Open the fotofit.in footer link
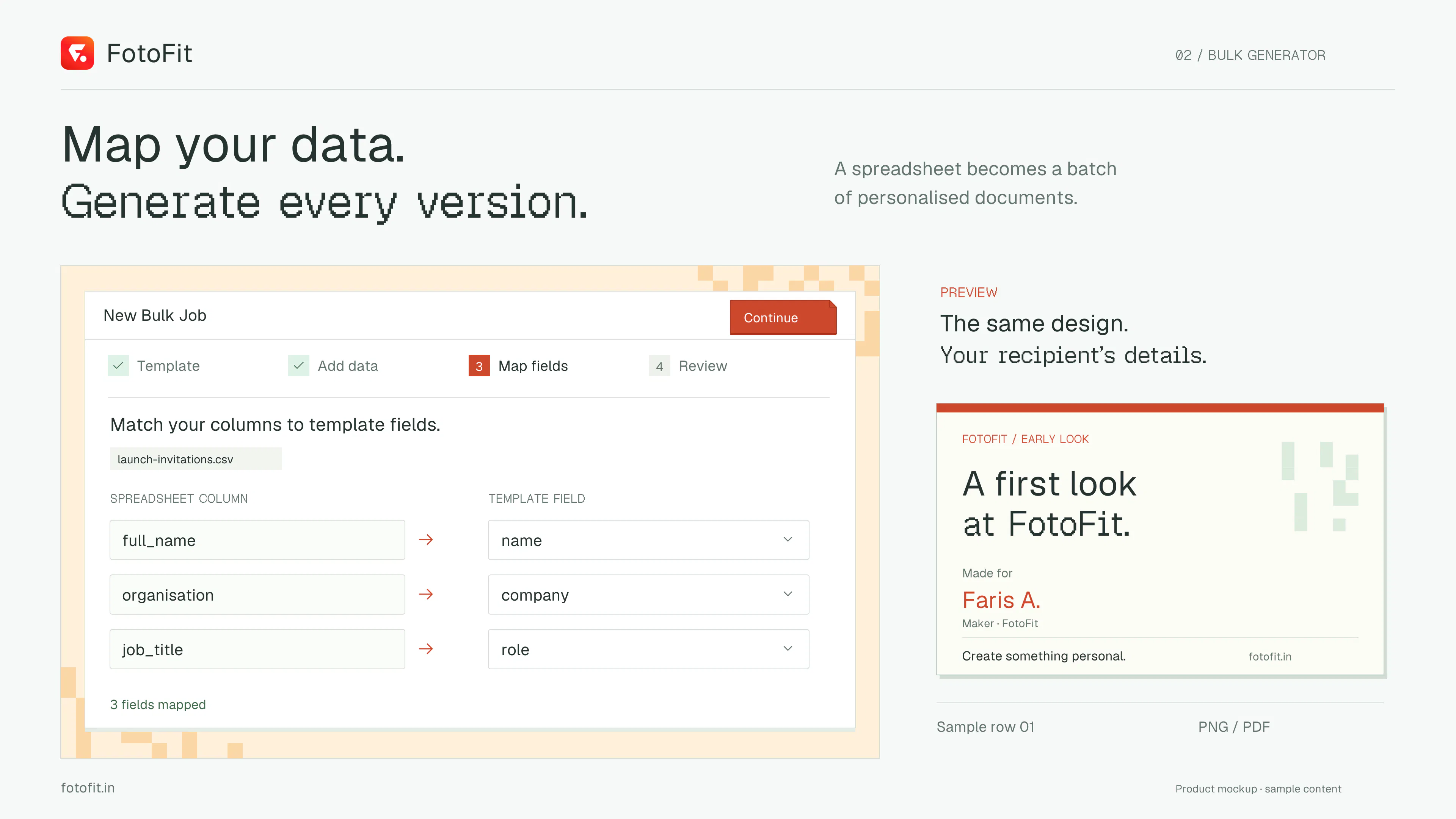The height and width of the screenshot is (819, 1456). [x=88, y=788]
